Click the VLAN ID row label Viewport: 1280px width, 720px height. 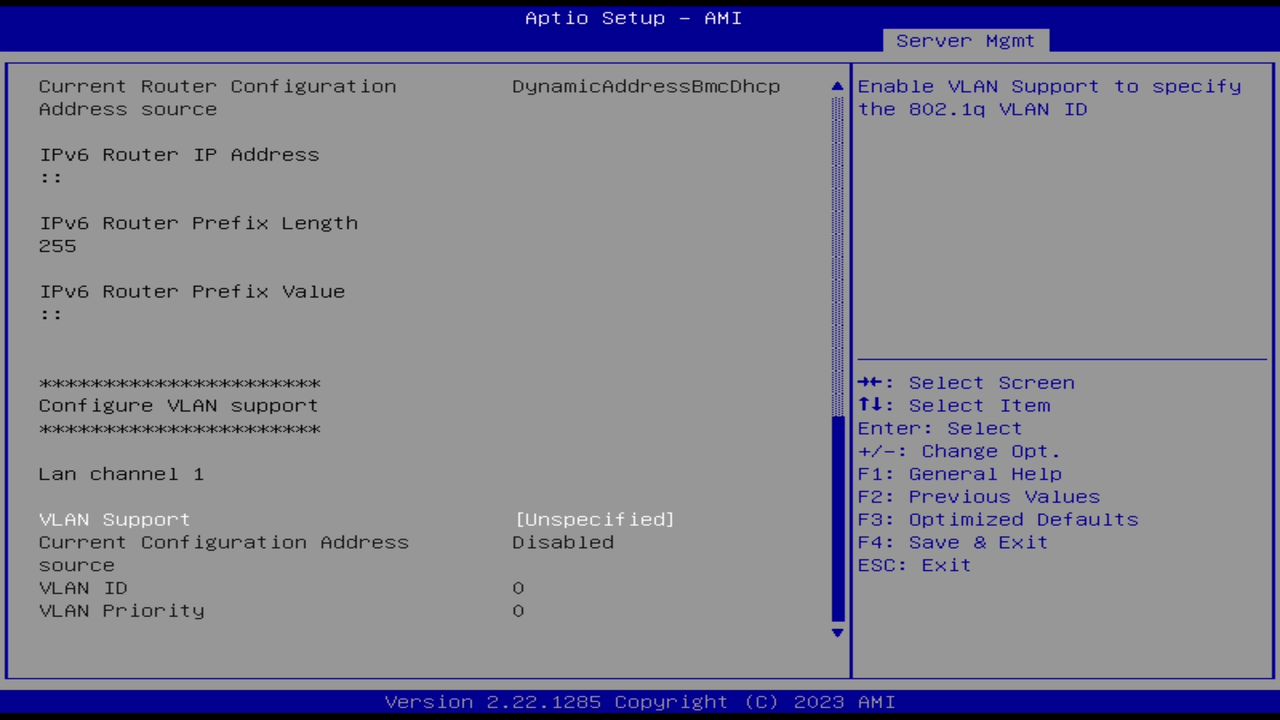[83, 588]
